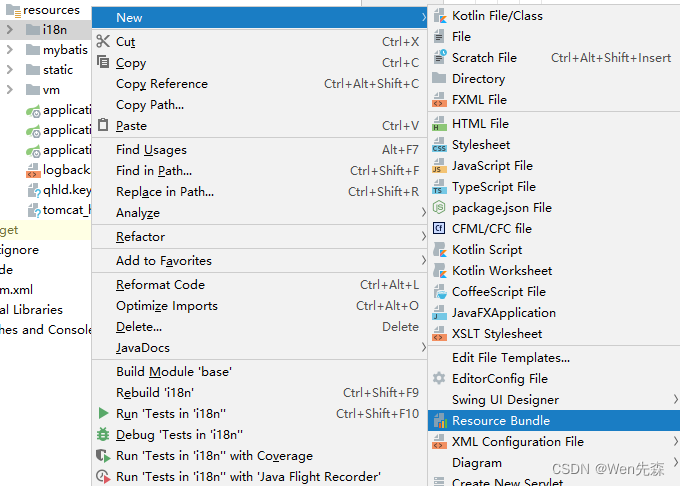
Task: Select Find Usages menu entry
Action: [259, 150]
